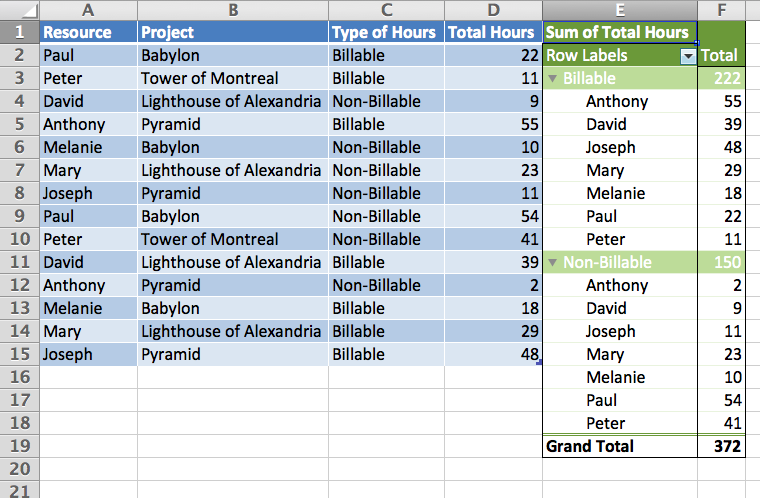This screenshot has height=498, width=760.
Task: Click Tower of Montreal in row 10
Action: [233, 239]
